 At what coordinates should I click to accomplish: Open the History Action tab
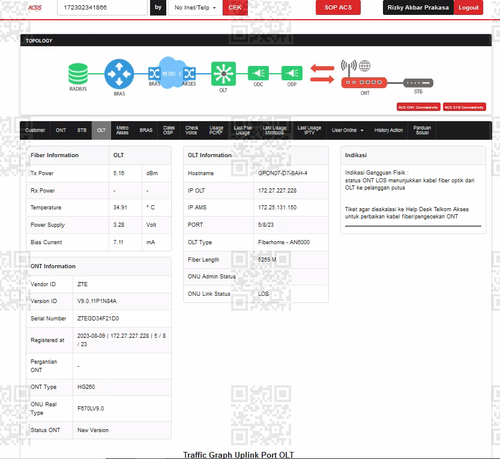click(x=388, y=130)
